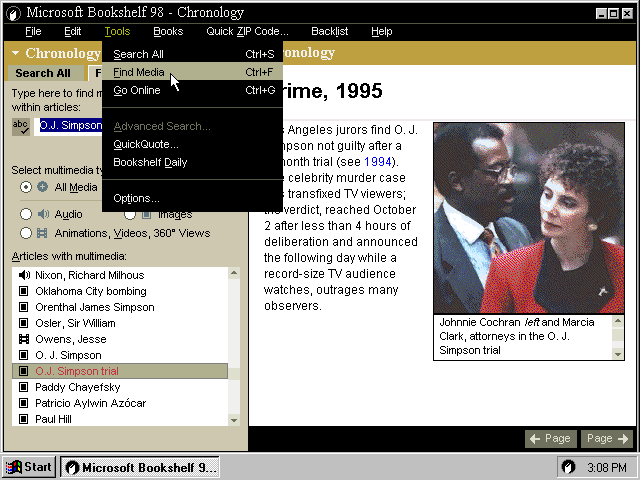Go to the next Page
This screenshot has width=640, height=480.
pyautogui.click(x=608, y=438)
